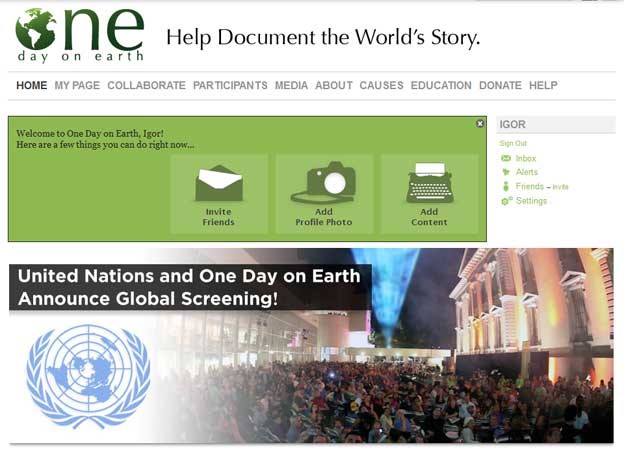Open the COLLABORATE menu item
624x449 pixels.
[146, 85]
